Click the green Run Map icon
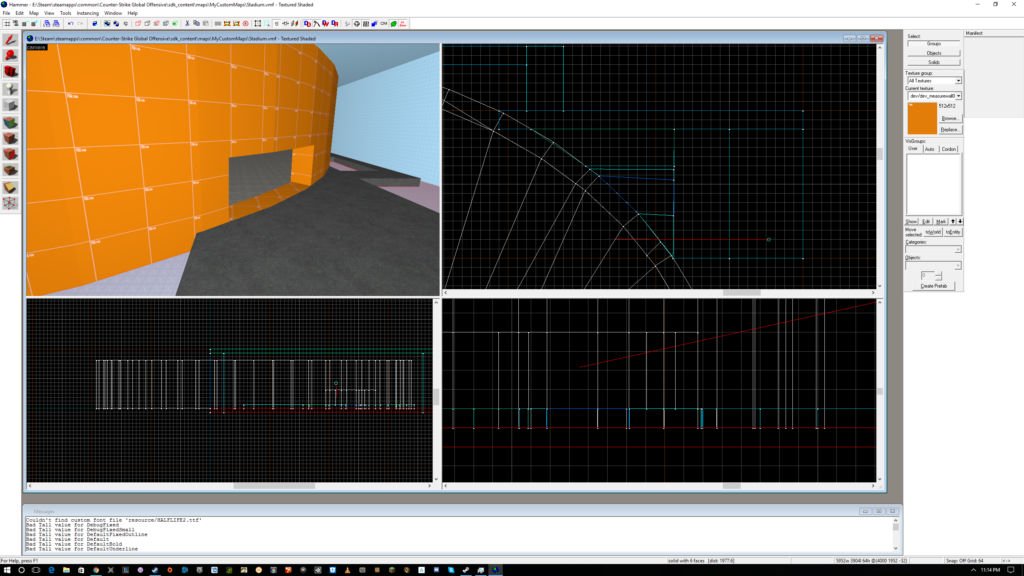Viewport: 1024px width, 576px height. [394, 24]
